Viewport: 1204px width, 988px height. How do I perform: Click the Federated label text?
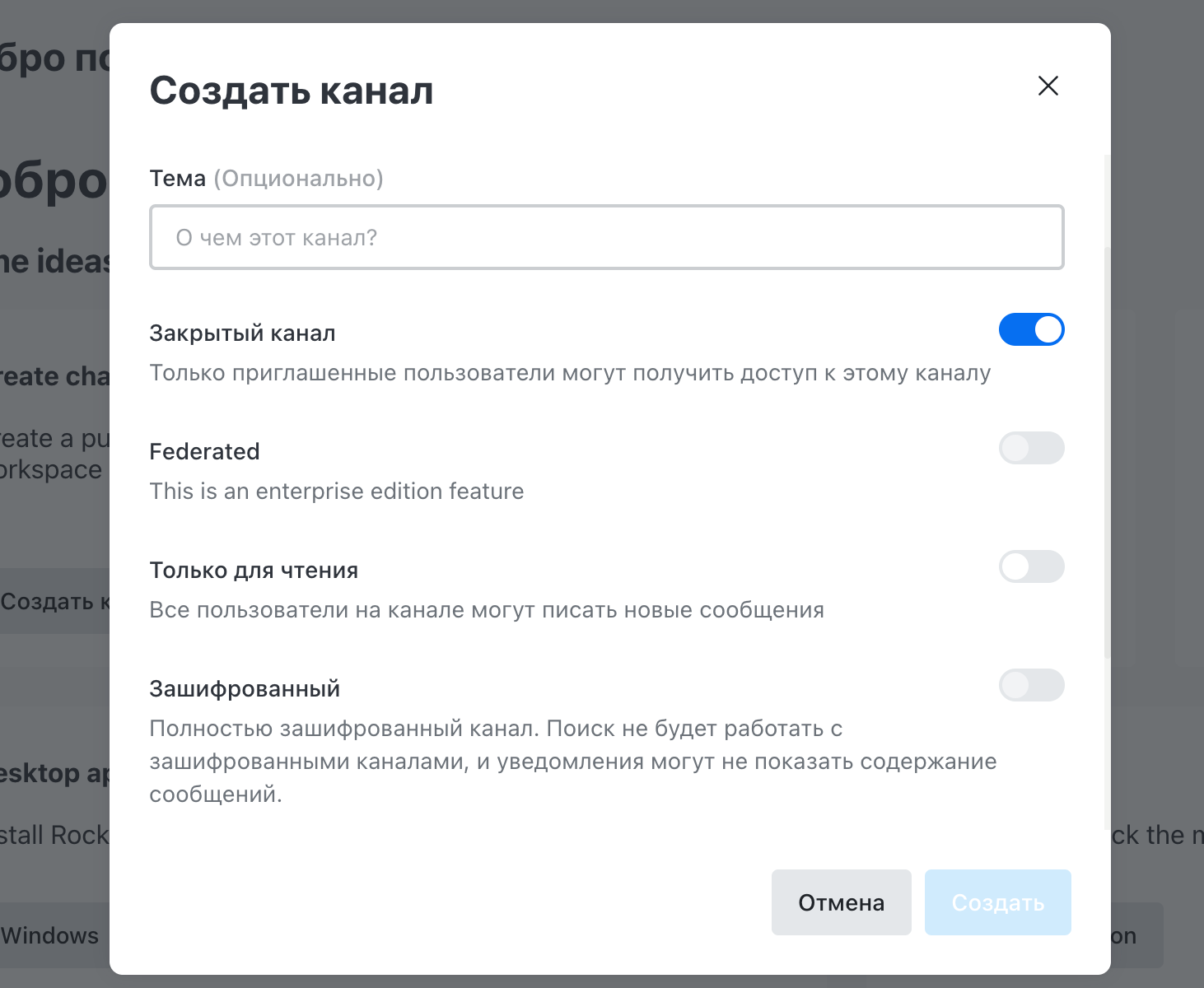(x=204, y=451)
